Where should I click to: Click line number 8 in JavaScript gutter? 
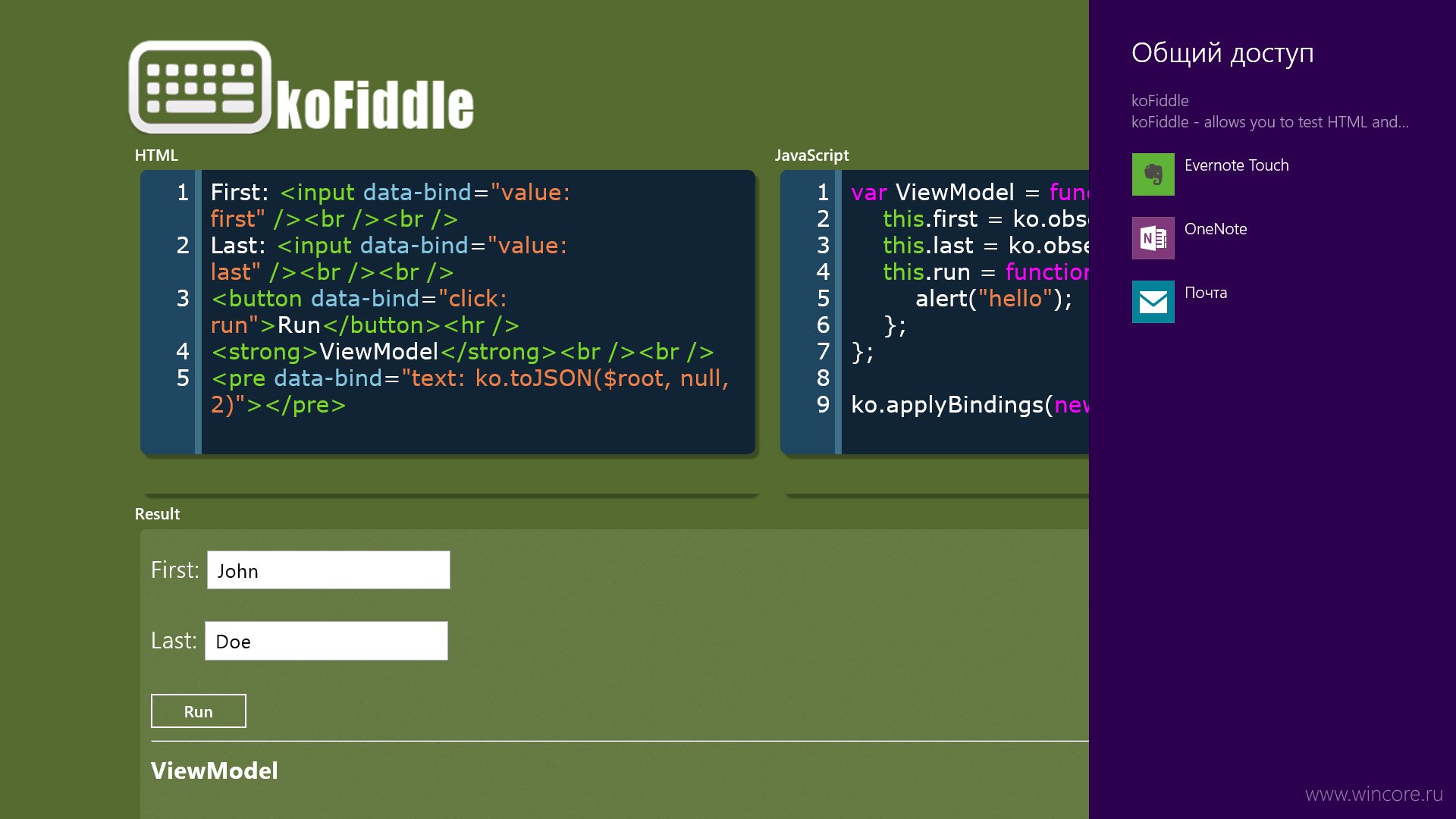pyautogui.click(x=823, y=378)
